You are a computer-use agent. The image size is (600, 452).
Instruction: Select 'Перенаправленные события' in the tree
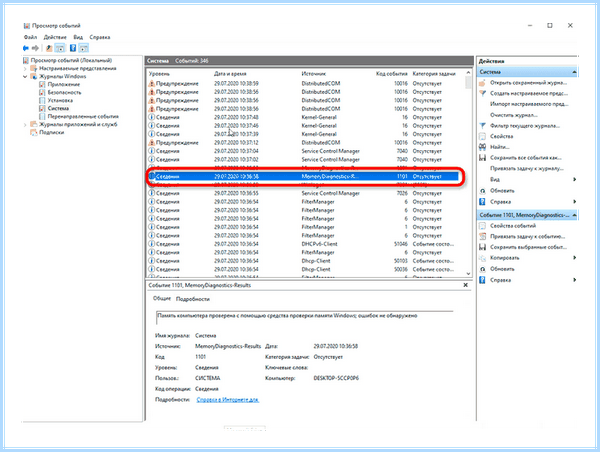point(83,116)
